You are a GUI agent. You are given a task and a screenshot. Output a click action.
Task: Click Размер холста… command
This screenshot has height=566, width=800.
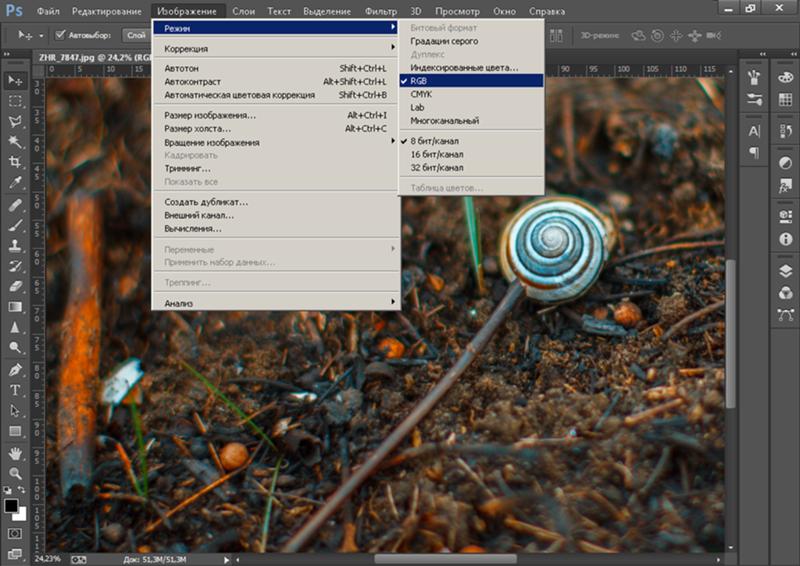276,129
